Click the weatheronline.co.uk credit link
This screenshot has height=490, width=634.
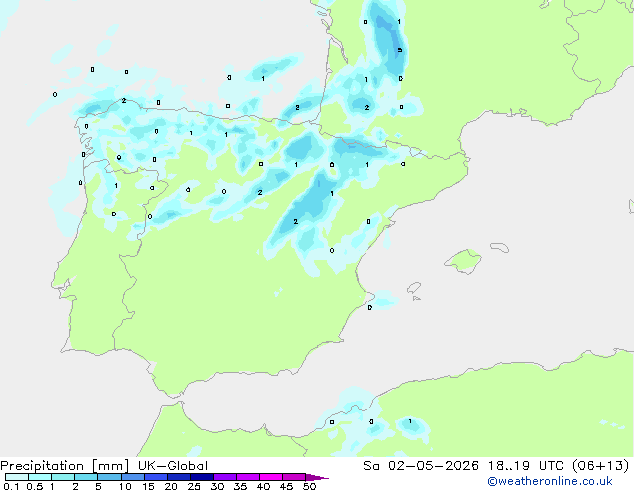coord(550,481)
